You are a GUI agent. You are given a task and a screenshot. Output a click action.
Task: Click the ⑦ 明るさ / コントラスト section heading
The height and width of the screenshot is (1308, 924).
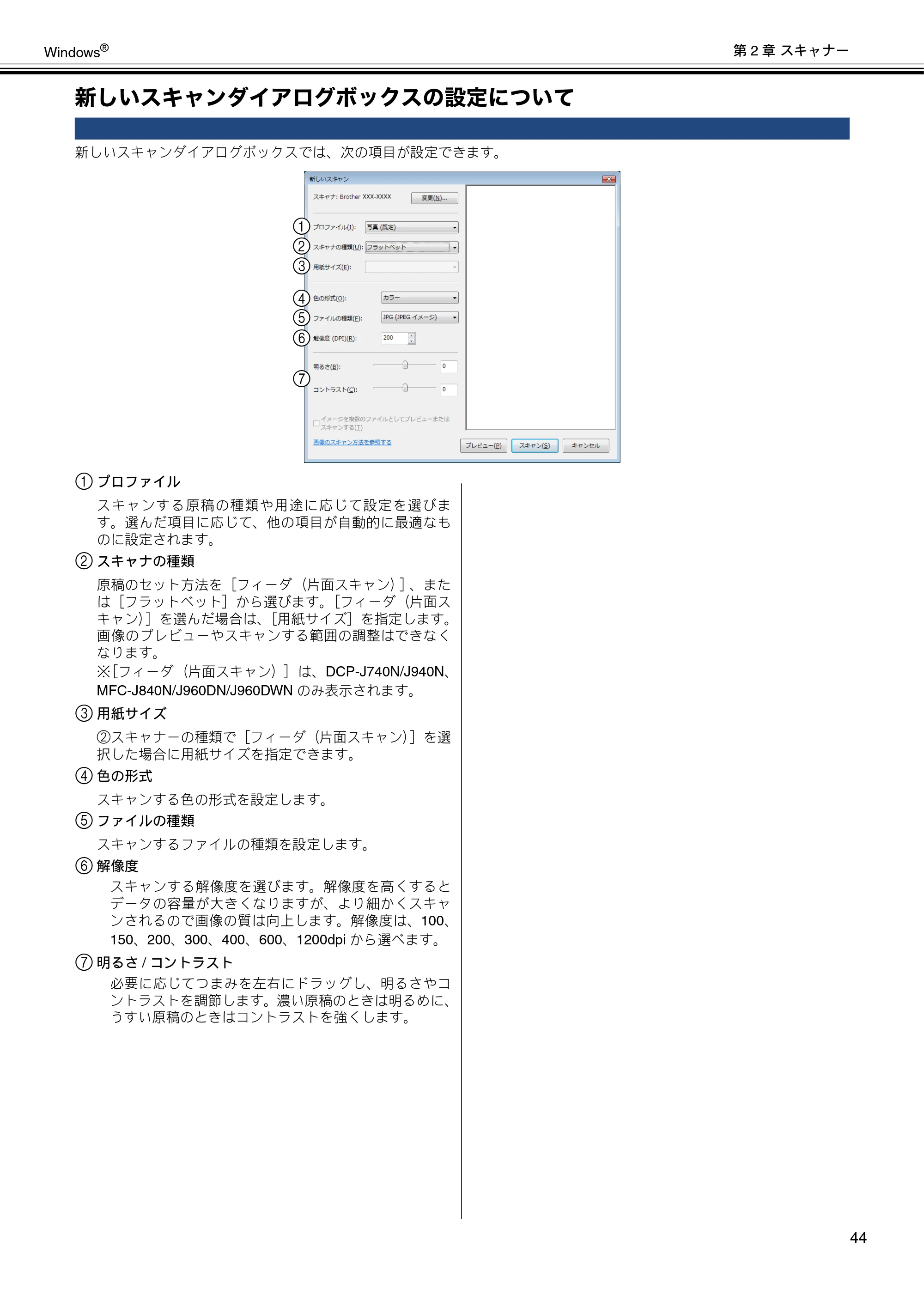154,962
